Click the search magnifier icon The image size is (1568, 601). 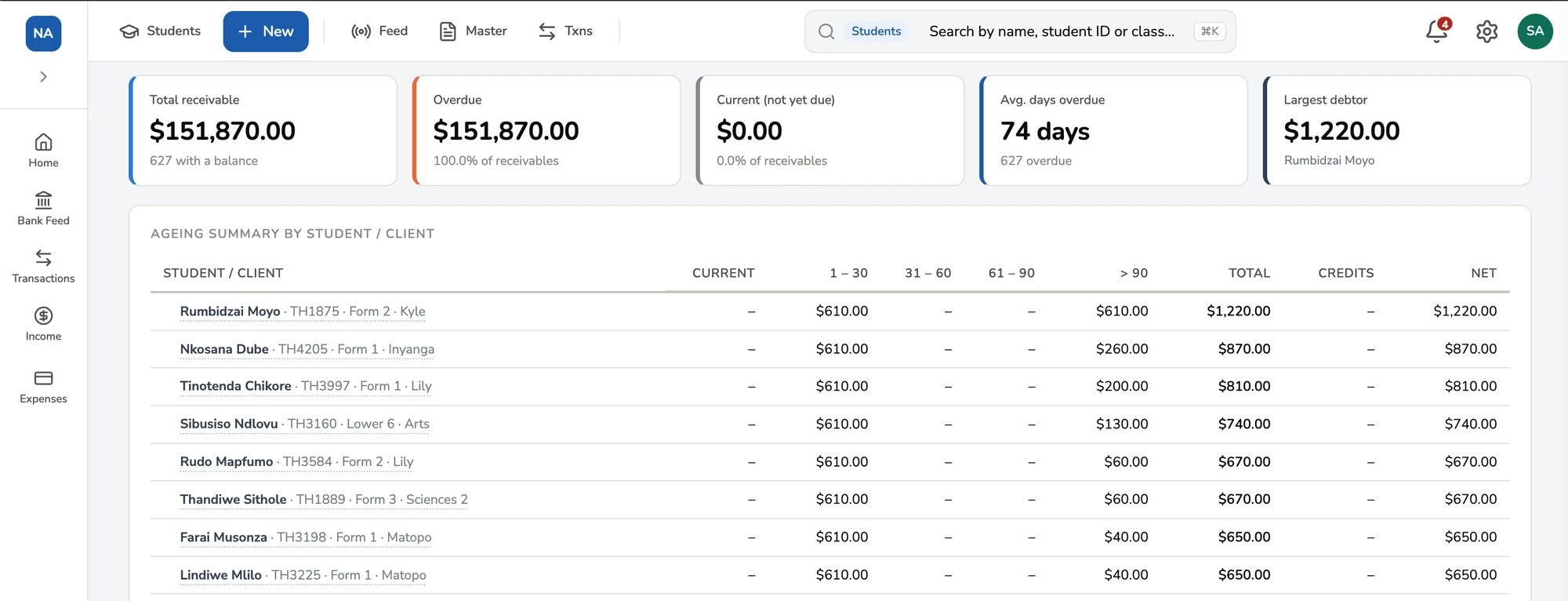[x=826, y=31]
